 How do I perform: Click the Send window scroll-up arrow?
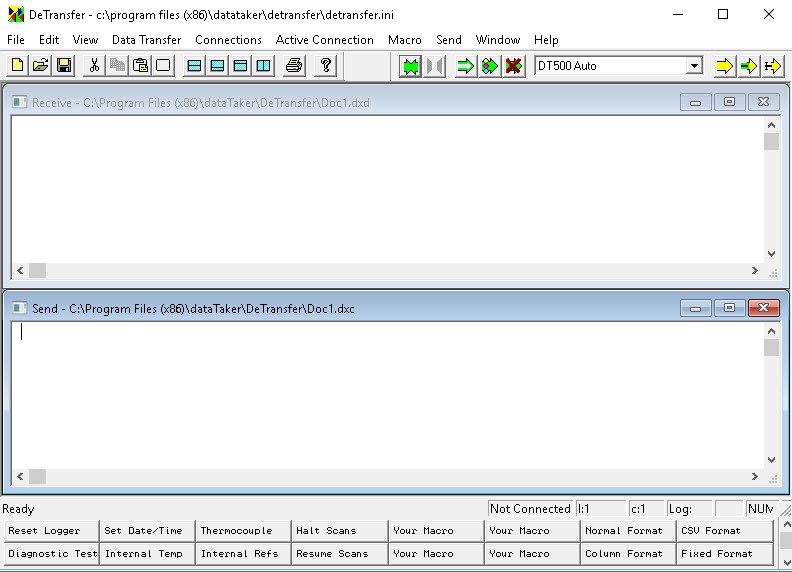coord(771,331)
